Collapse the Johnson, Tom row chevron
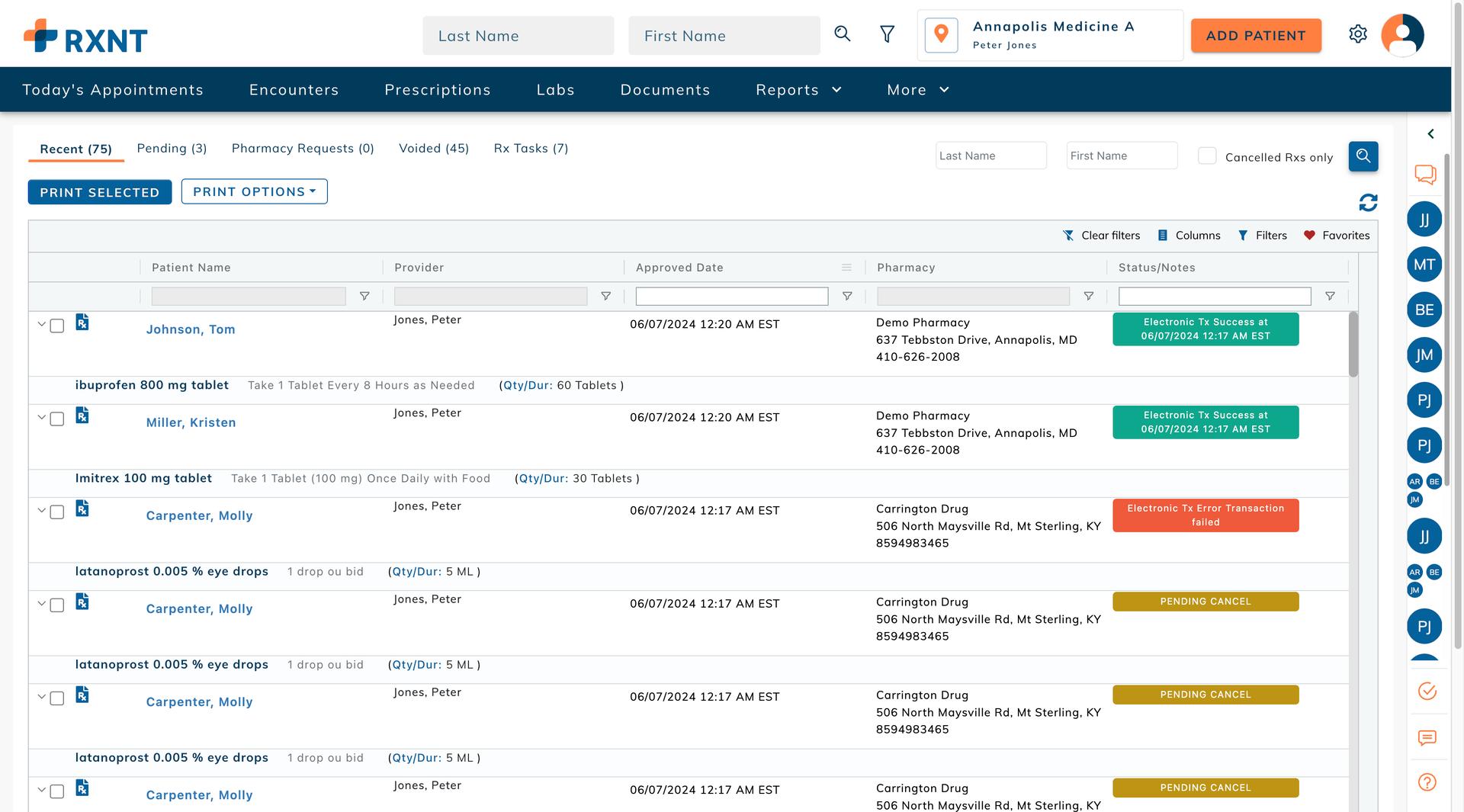Viewport: 1464px width, 812px height. [42, 324]
